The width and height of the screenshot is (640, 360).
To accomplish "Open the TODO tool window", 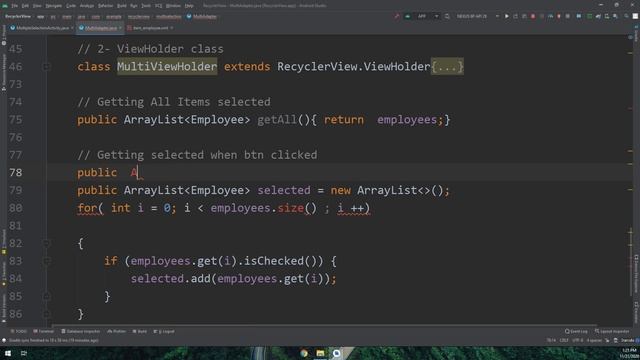I will (19, 331).
